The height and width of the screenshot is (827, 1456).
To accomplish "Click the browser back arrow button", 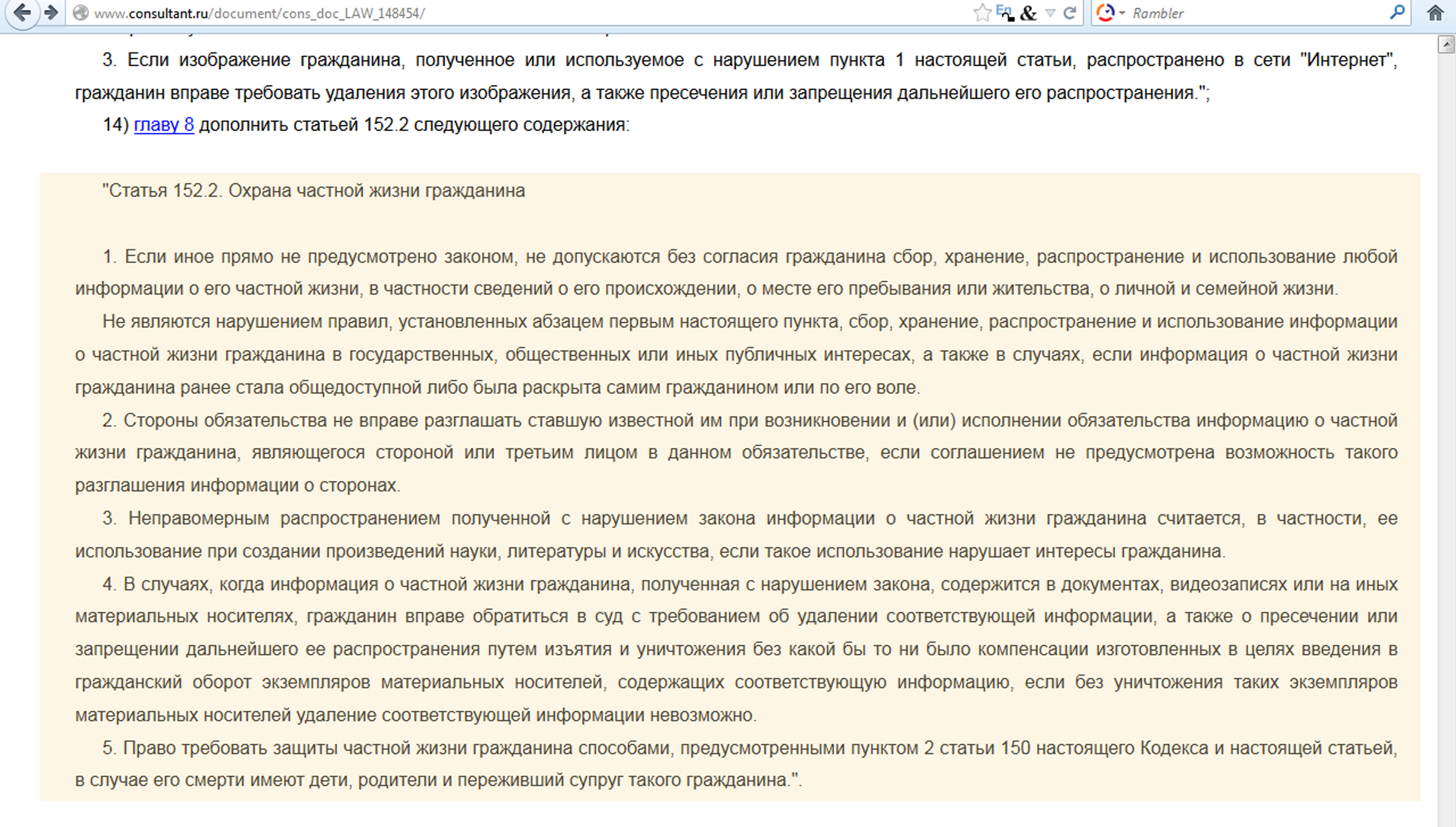I will (x=22, y=12).
